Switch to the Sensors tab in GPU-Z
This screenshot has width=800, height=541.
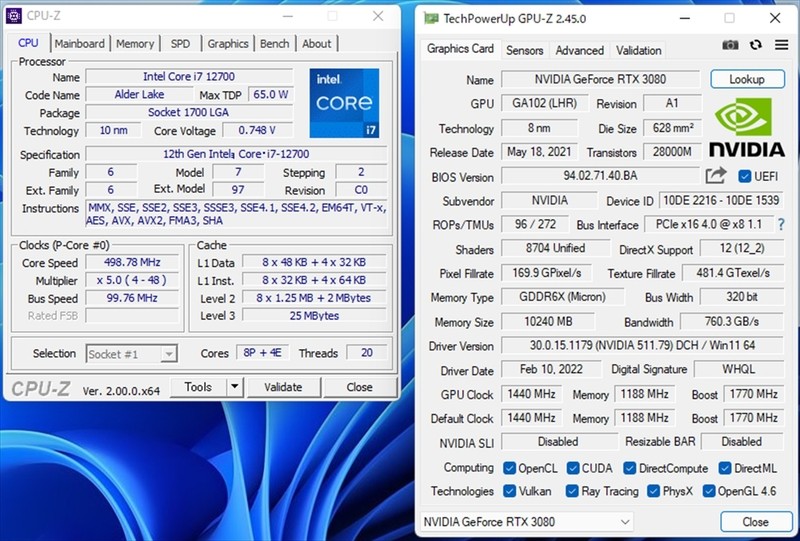(524, 51)
